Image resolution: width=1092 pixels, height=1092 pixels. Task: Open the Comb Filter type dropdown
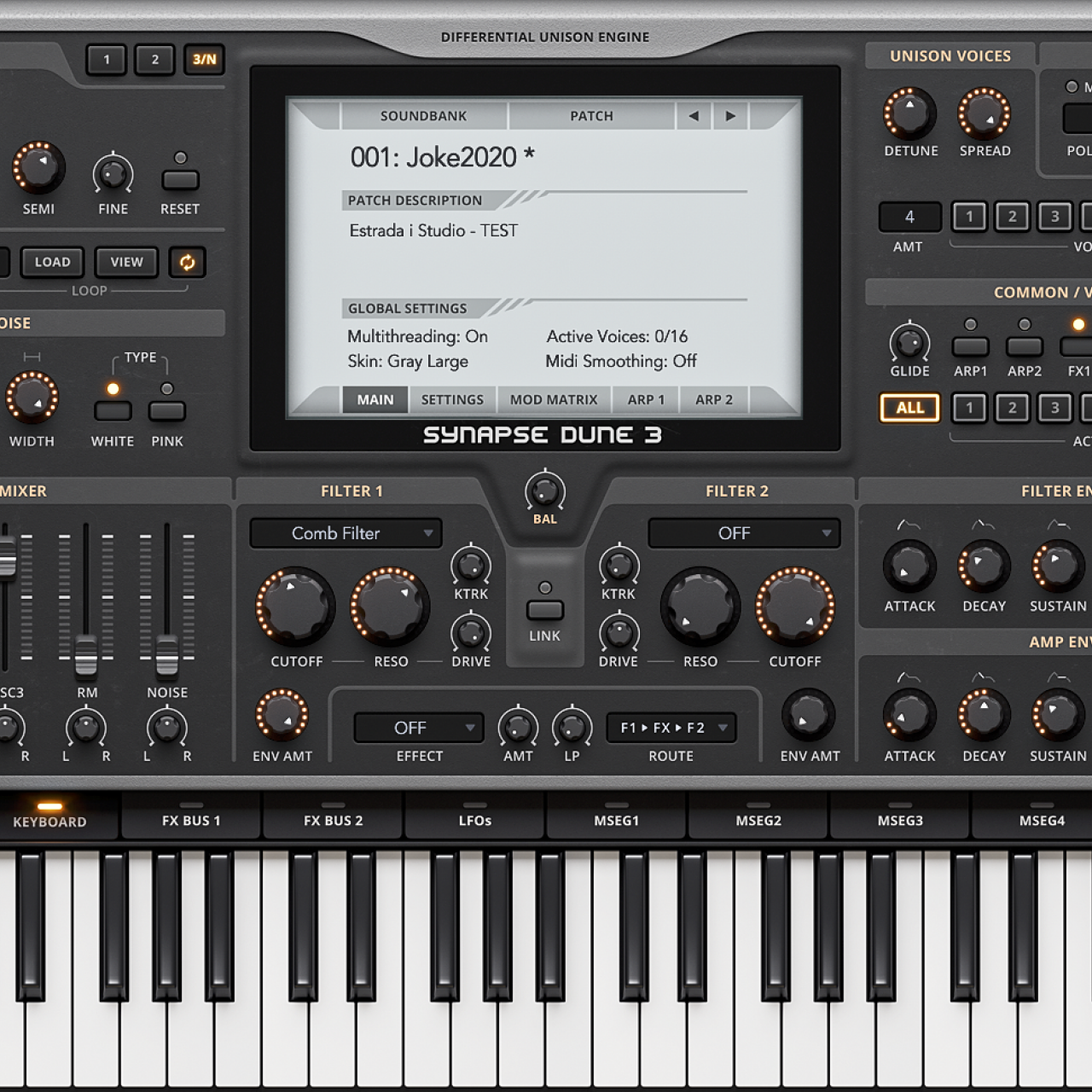tap(346, 533)
